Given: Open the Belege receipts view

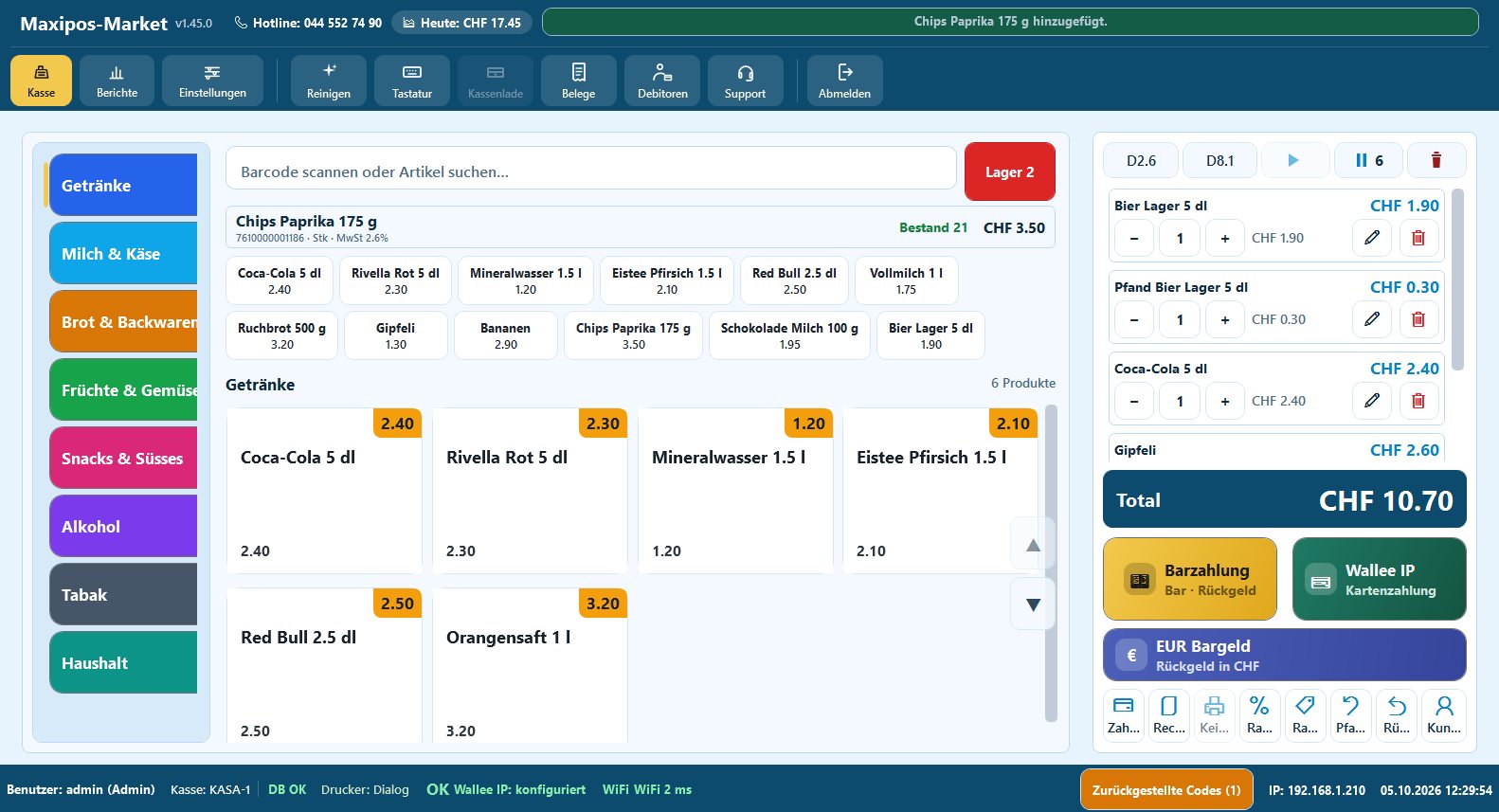Looking at the screenshot, I should tap(579, 81).
